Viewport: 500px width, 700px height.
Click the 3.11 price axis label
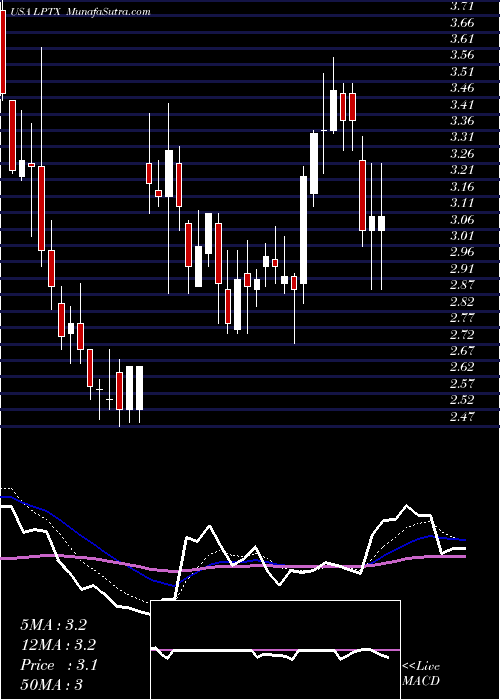(462, 204)
